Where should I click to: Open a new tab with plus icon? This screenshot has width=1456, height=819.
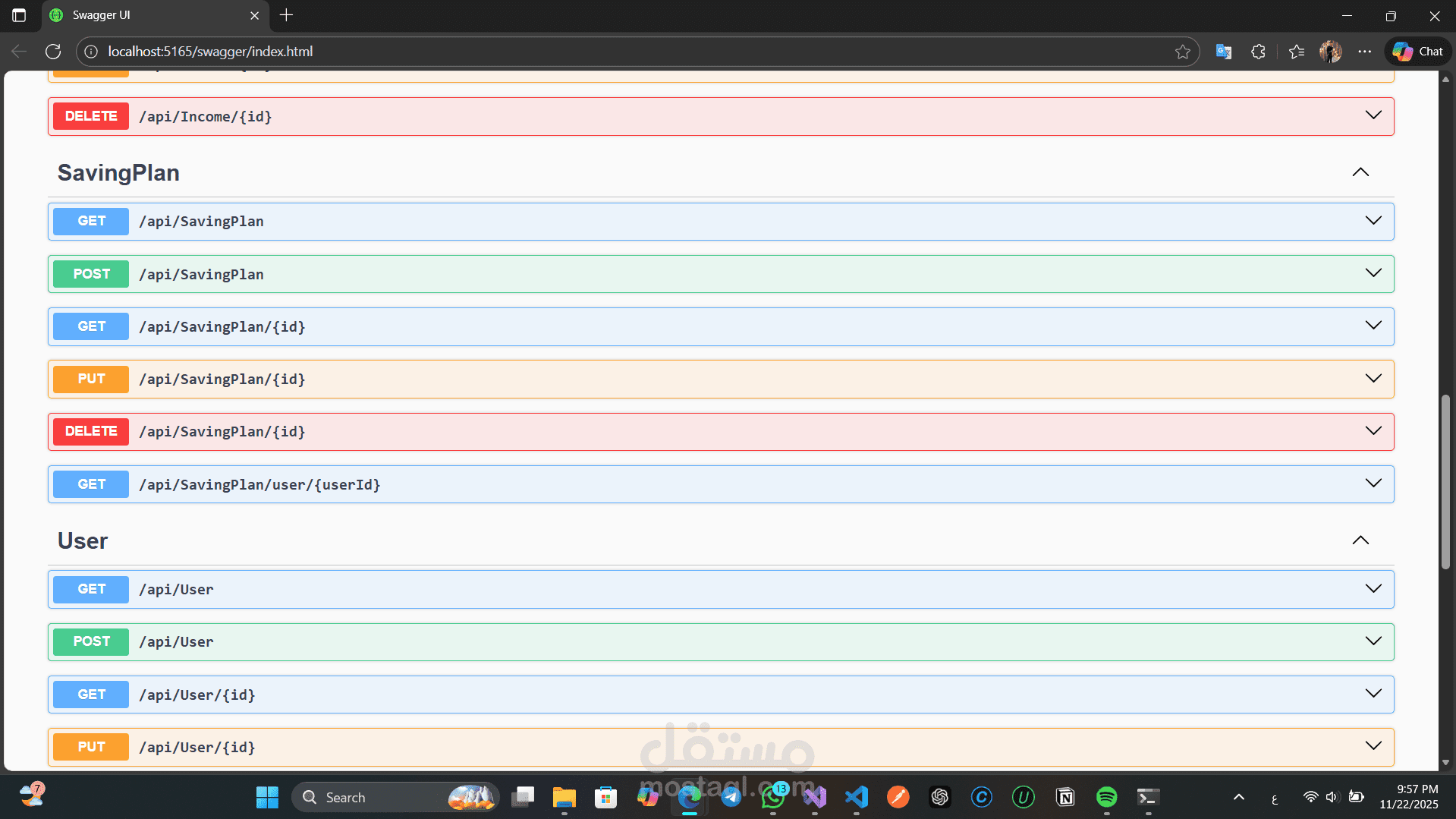[286, 15]
